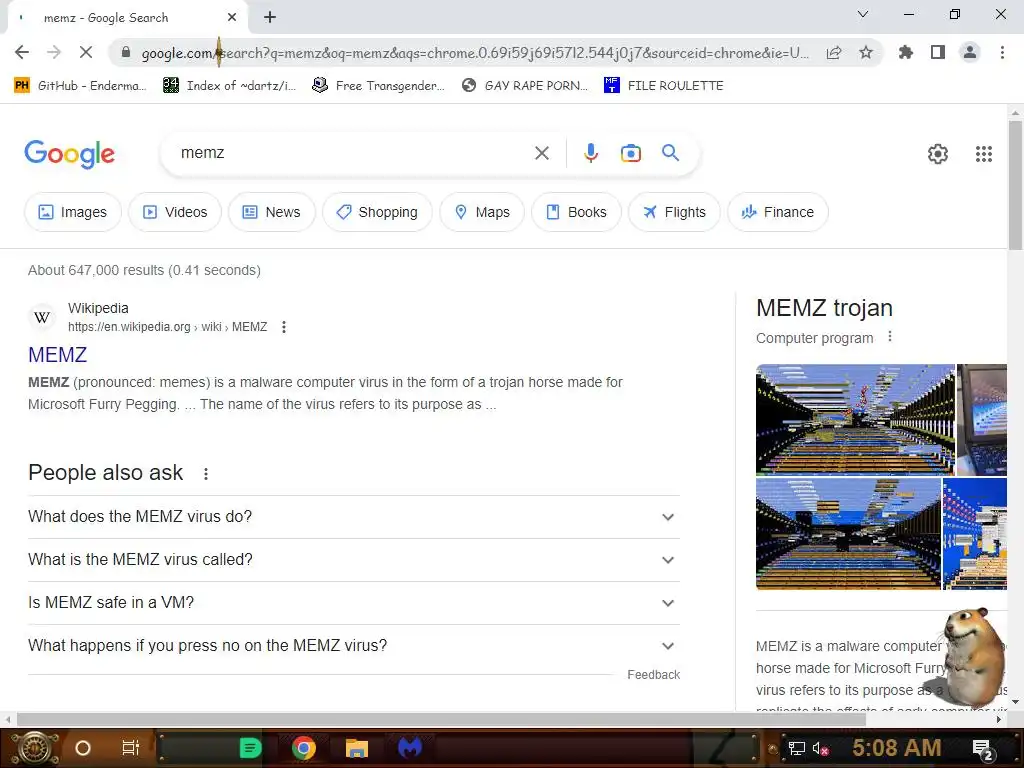The image size is (1024, 768).
Task: Open the green notes app in the taskbar
Action: point(250,748)
